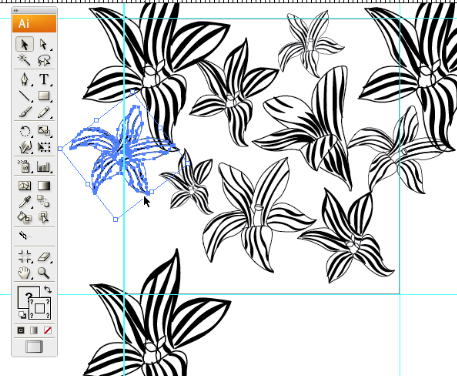Viewport: 457px width, 376px height.
Task: Activate the Rotate tool
Action: tap(25, 131)
